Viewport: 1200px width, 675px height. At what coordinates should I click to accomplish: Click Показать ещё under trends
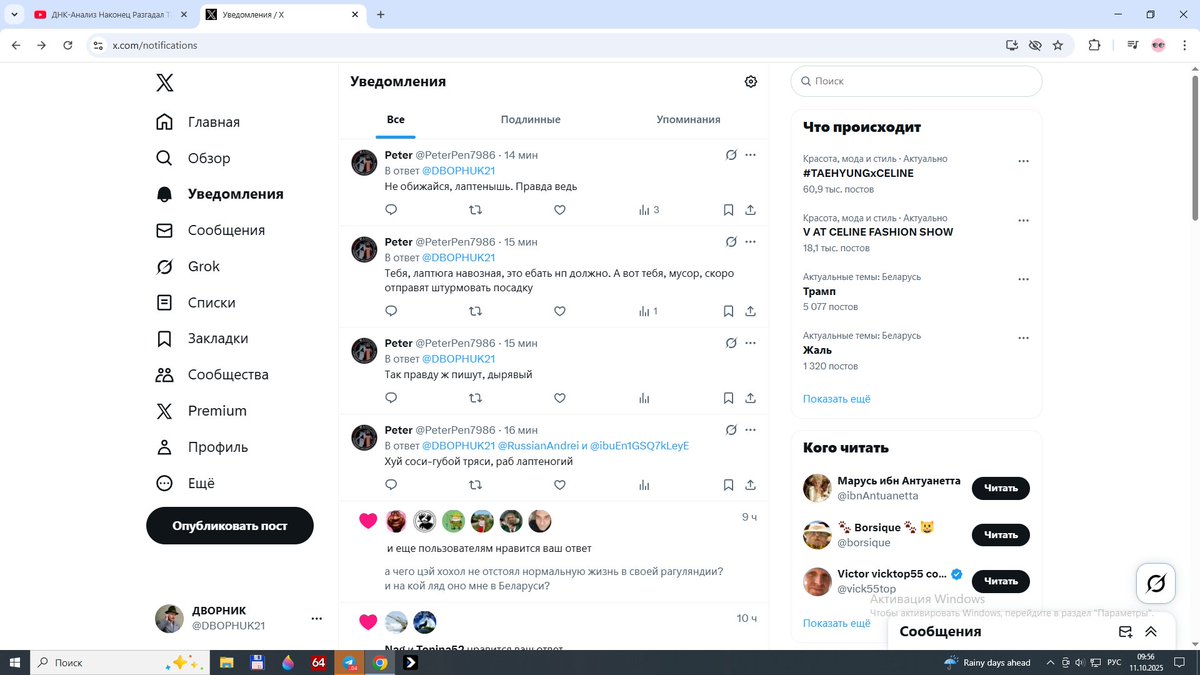click(837, 399)
